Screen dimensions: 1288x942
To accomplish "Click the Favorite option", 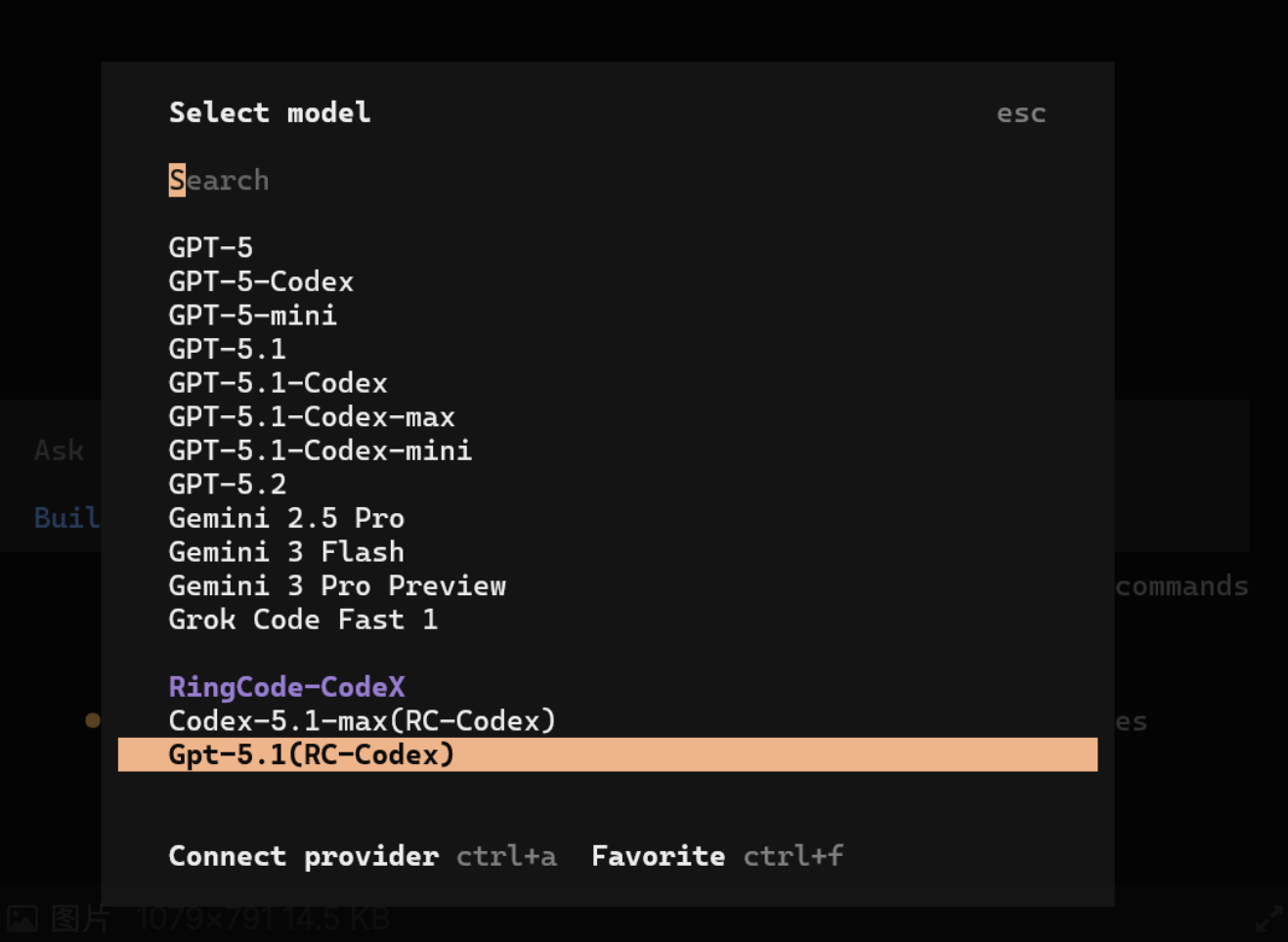I will point(658,856).
